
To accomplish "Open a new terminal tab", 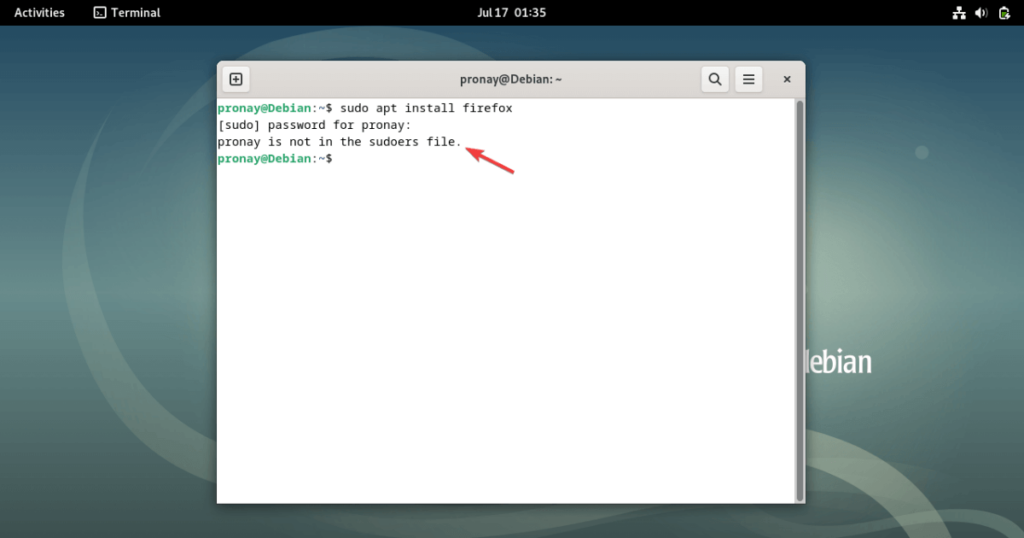I will pos(236,79).
